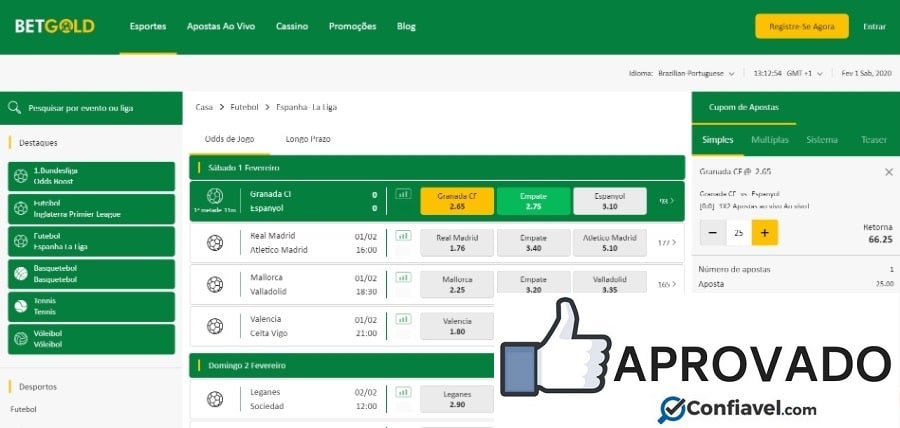Open 1.Bundesliga Odds Boost soccer icon

(x=21, y=176)
